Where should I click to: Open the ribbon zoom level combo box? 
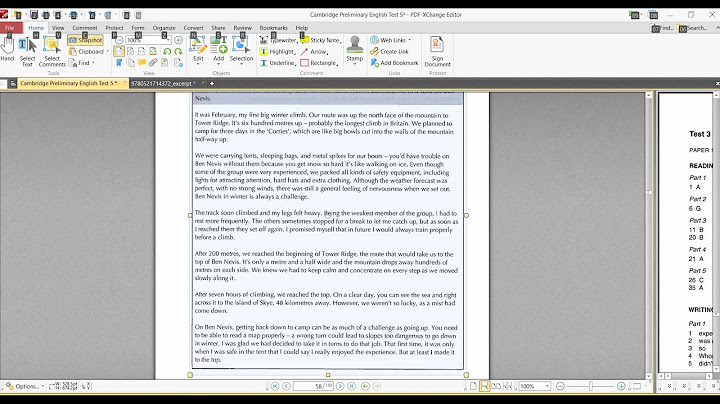click(x=148, y=40)
